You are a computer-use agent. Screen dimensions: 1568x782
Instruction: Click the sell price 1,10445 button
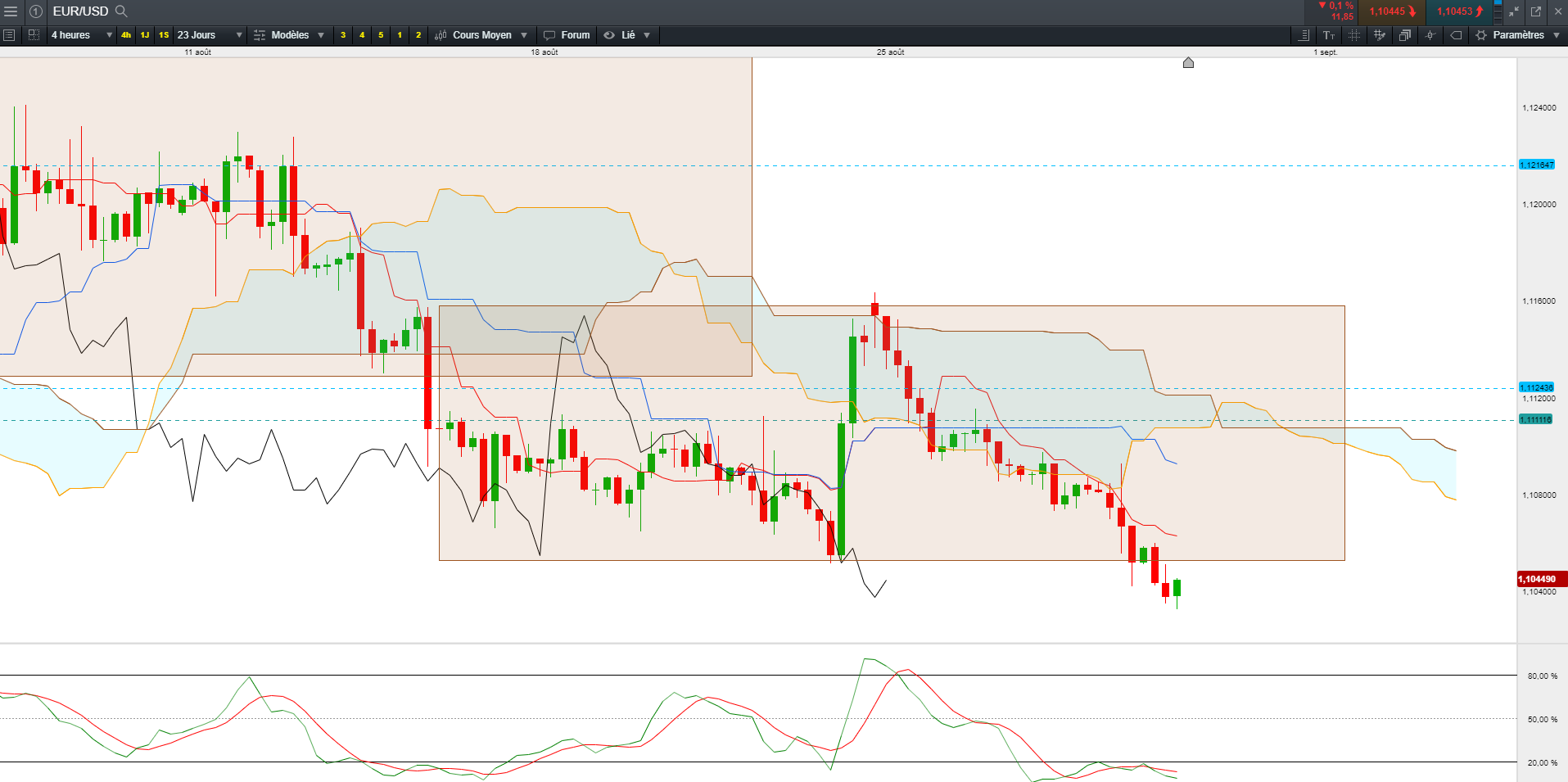[1392, 11]
